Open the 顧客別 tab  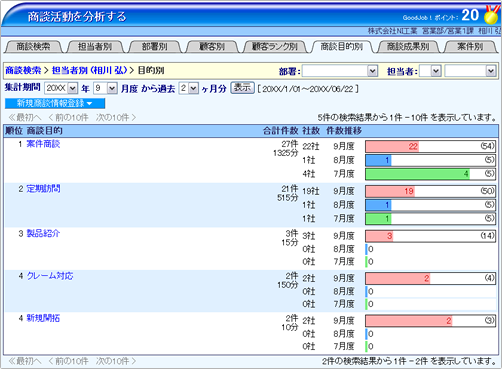pos(212,47)
